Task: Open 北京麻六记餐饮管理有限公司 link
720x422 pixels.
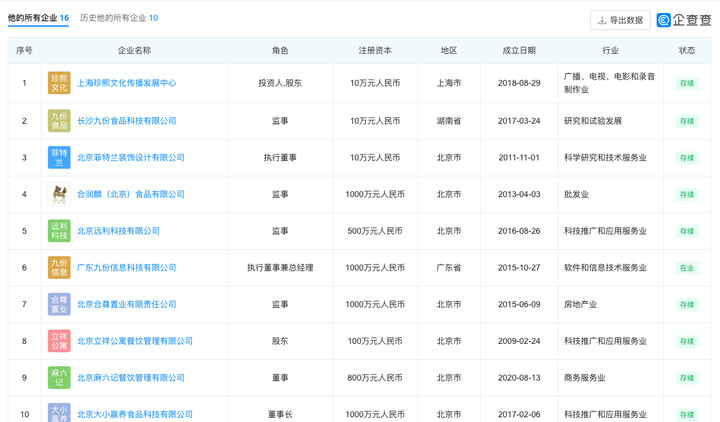Action: (131, 378)
